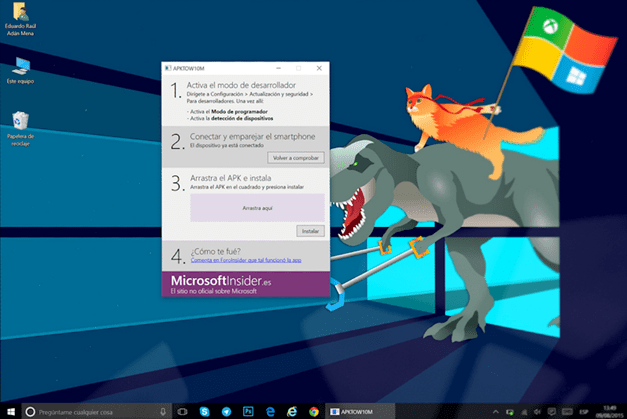Screen dimensions: 627x419
Task: Open the Windows Start menu
Action: pos(11,411)
